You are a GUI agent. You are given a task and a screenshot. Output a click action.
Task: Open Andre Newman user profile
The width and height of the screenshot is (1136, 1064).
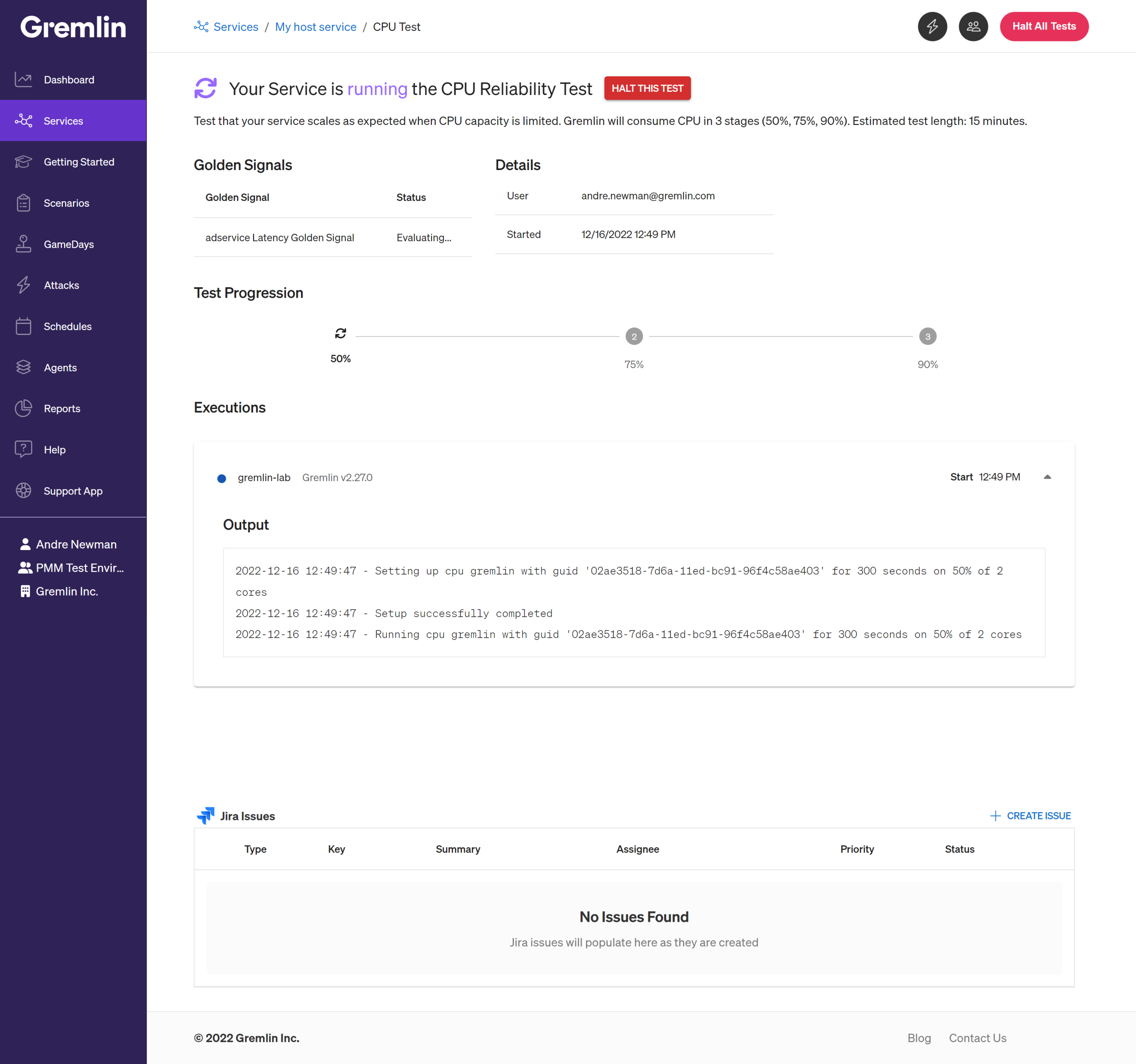coord(76,544)
